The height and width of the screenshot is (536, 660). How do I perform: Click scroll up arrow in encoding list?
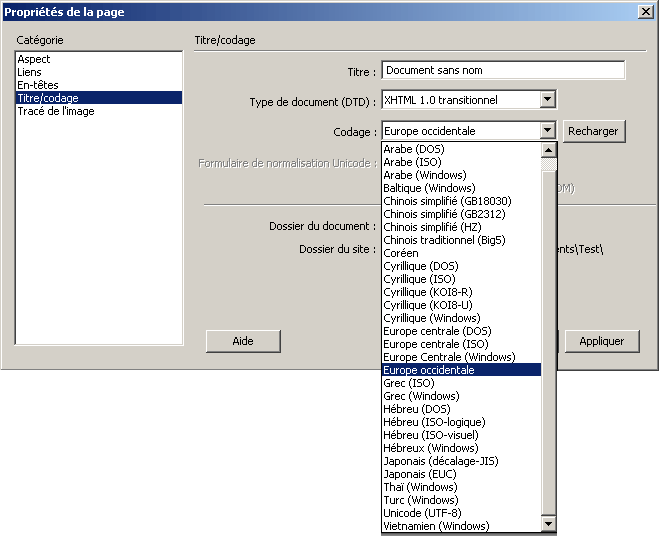click(548, 150)
